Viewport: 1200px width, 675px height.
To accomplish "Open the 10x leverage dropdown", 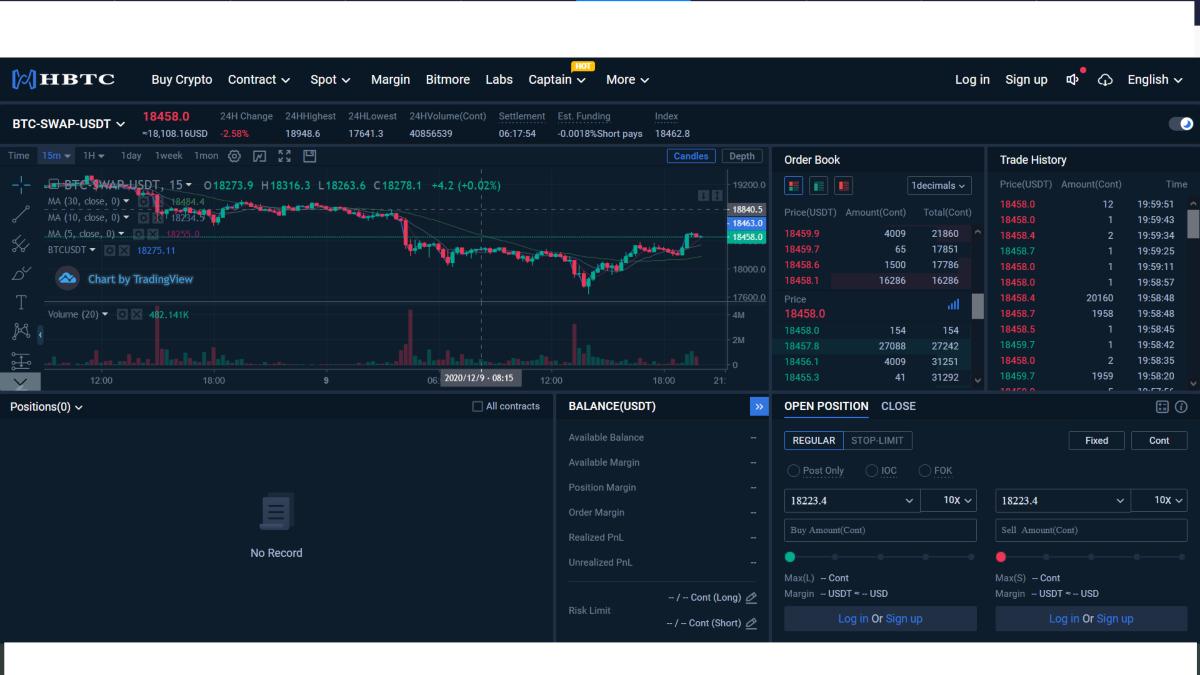I will 948,500.
